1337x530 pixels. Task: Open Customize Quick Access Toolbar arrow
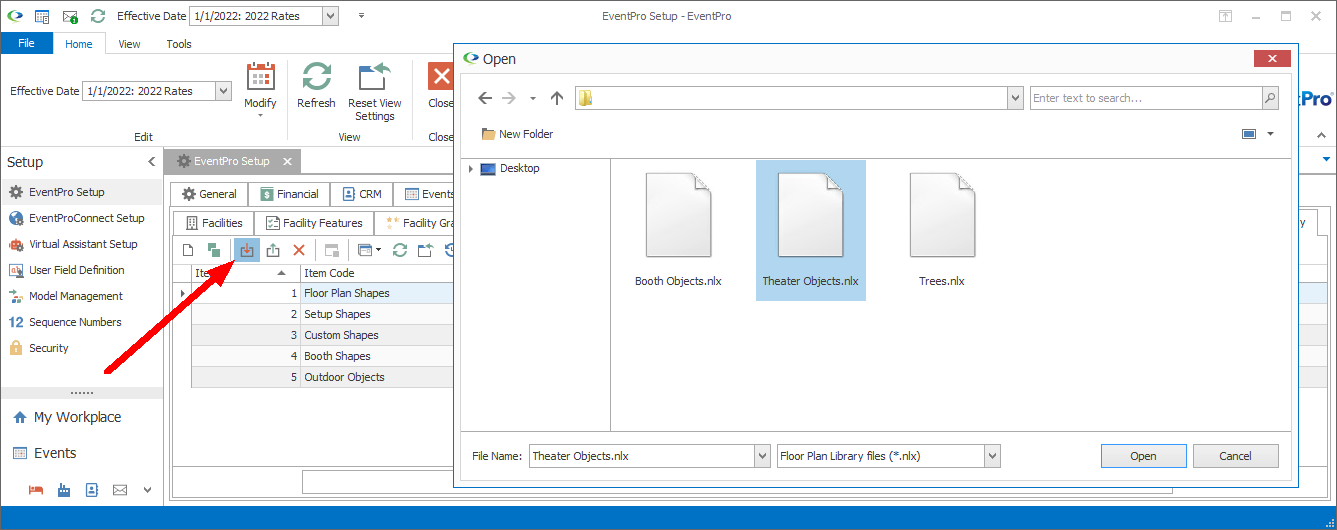click(x=361, y=16)
